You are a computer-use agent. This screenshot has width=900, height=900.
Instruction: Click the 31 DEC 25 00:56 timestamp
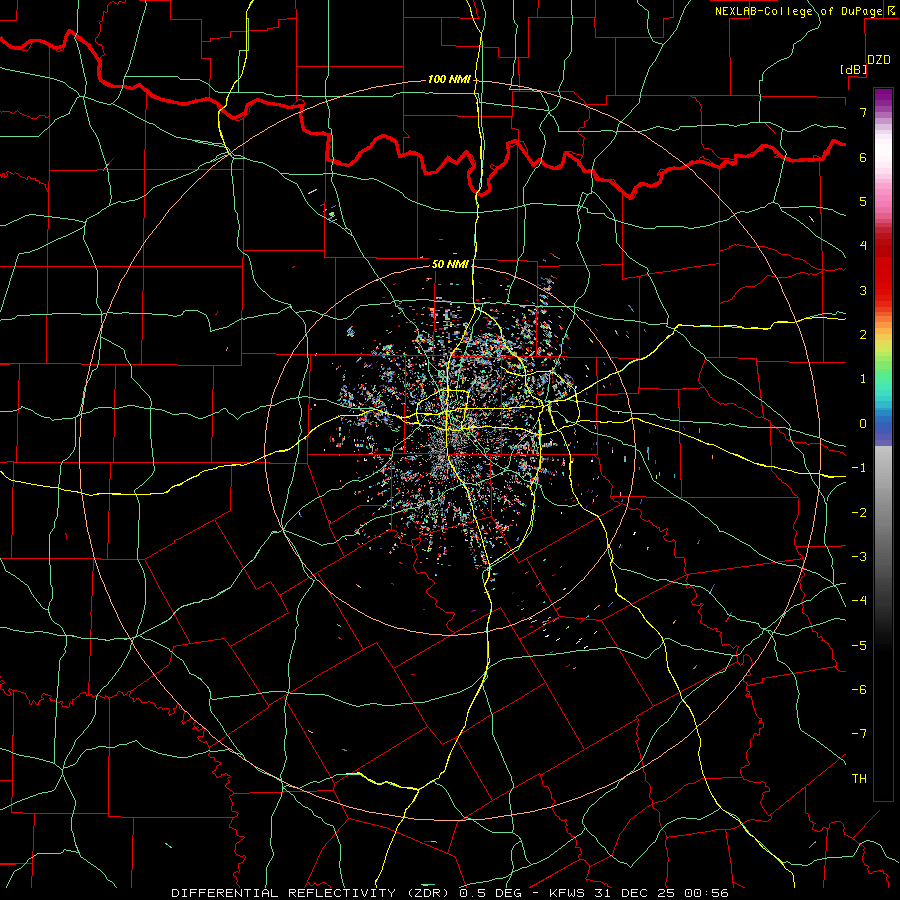click(662, 893)
